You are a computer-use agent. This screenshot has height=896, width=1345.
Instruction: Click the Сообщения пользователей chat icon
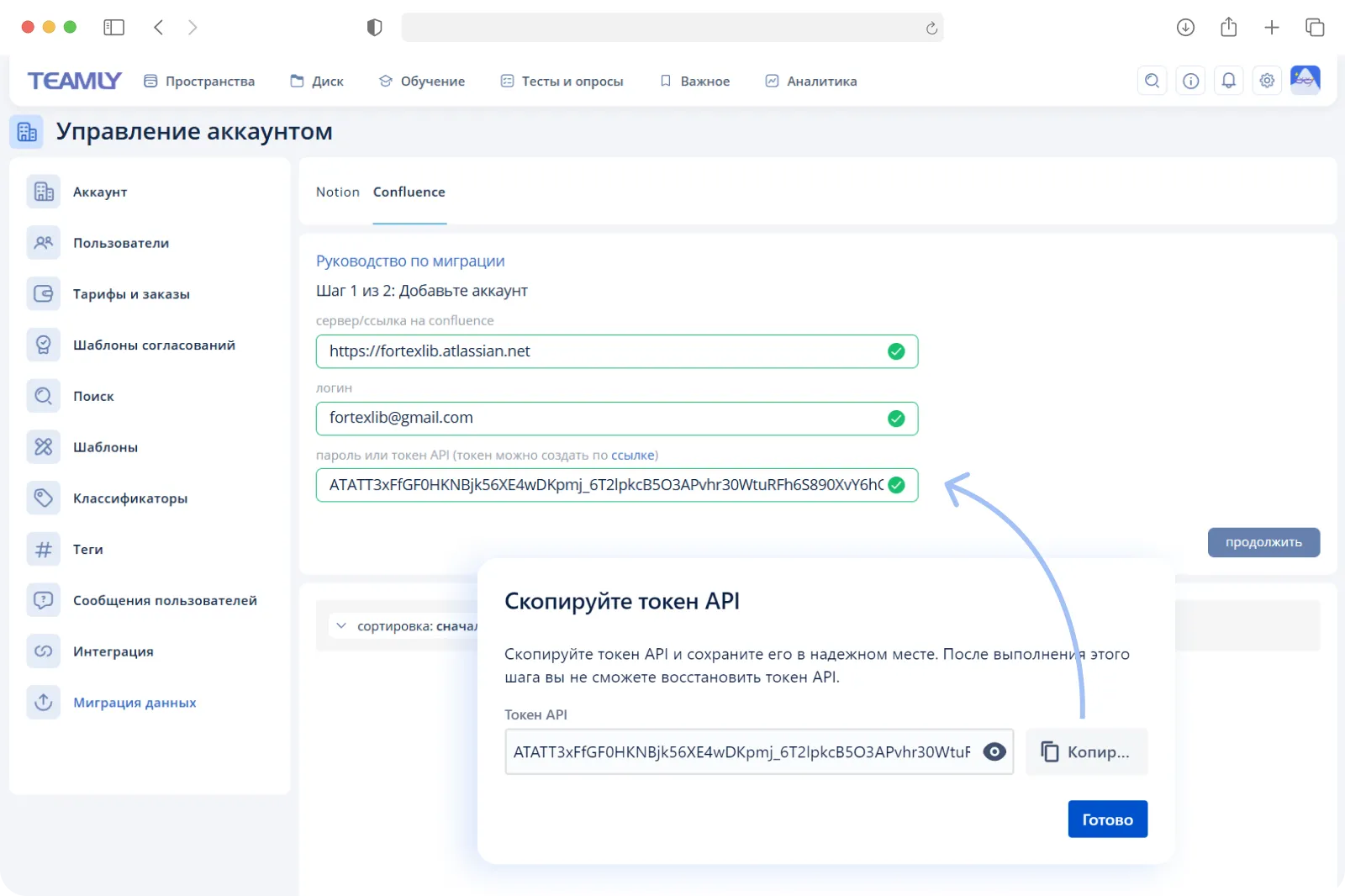coord(44,600)
